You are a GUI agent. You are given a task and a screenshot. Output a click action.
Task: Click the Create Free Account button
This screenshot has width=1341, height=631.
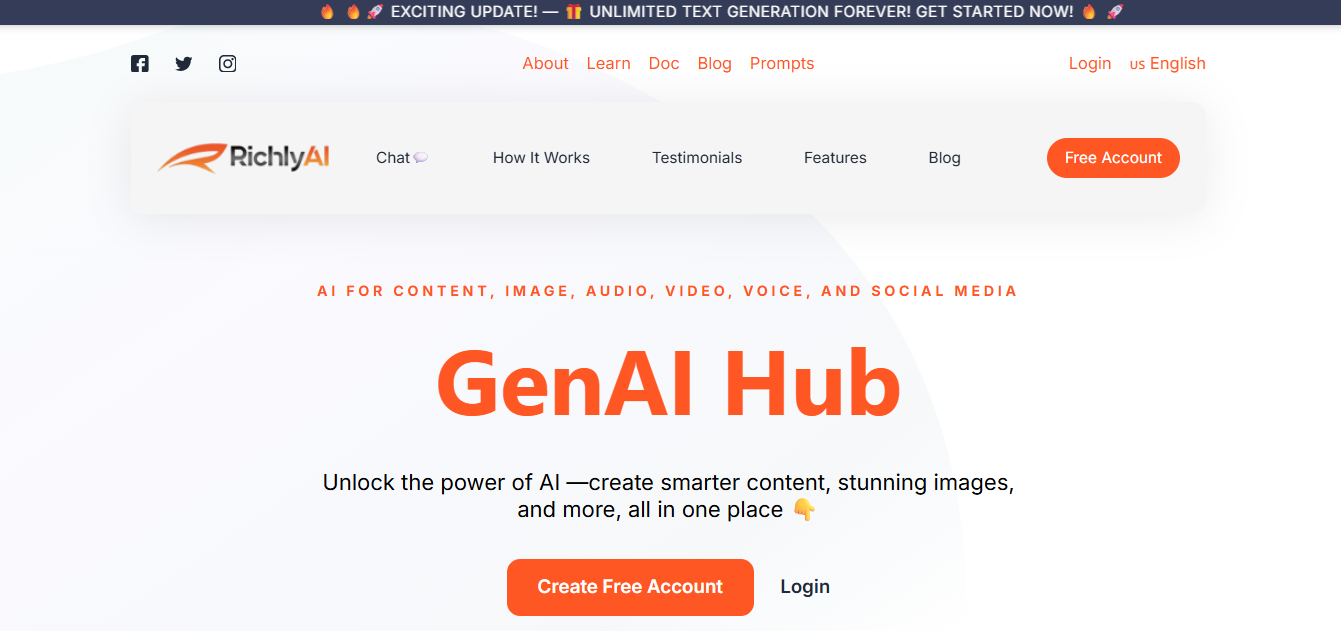pos(630,587)
